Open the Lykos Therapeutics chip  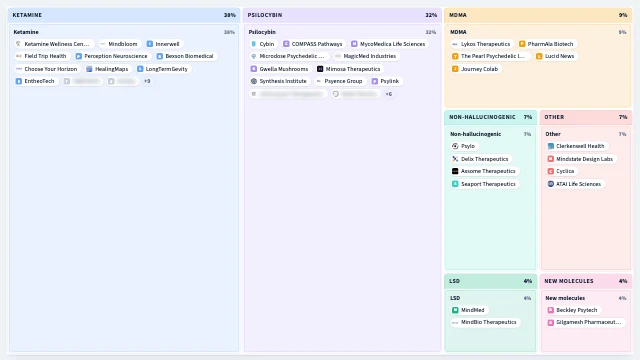(x=482, y=44)
